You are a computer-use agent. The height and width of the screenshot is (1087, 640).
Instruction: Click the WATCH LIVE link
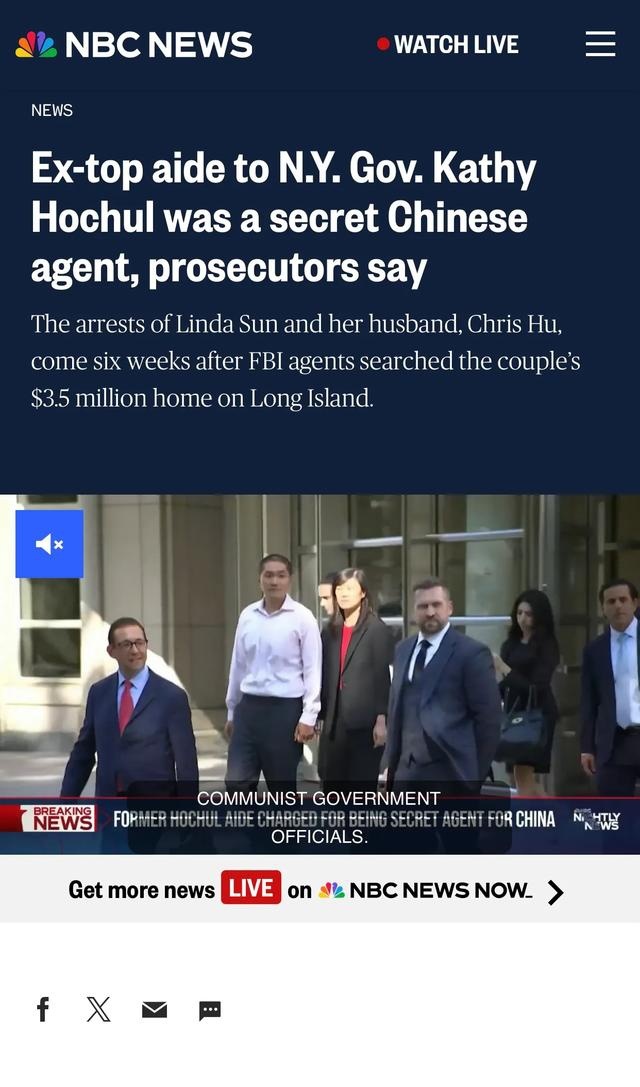coord(448,44)
